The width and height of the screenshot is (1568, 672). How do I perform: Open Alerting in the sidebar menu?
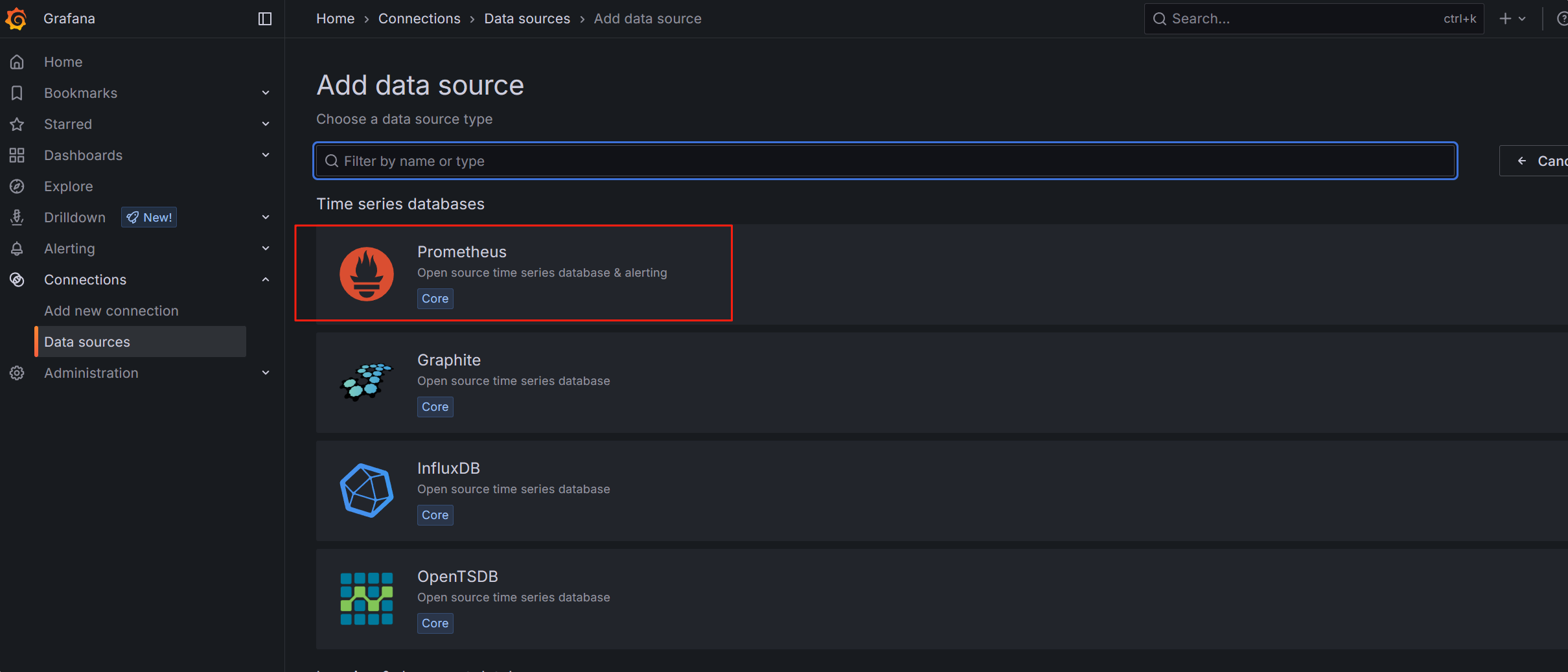pyautogui.click(x=69, y=249)
